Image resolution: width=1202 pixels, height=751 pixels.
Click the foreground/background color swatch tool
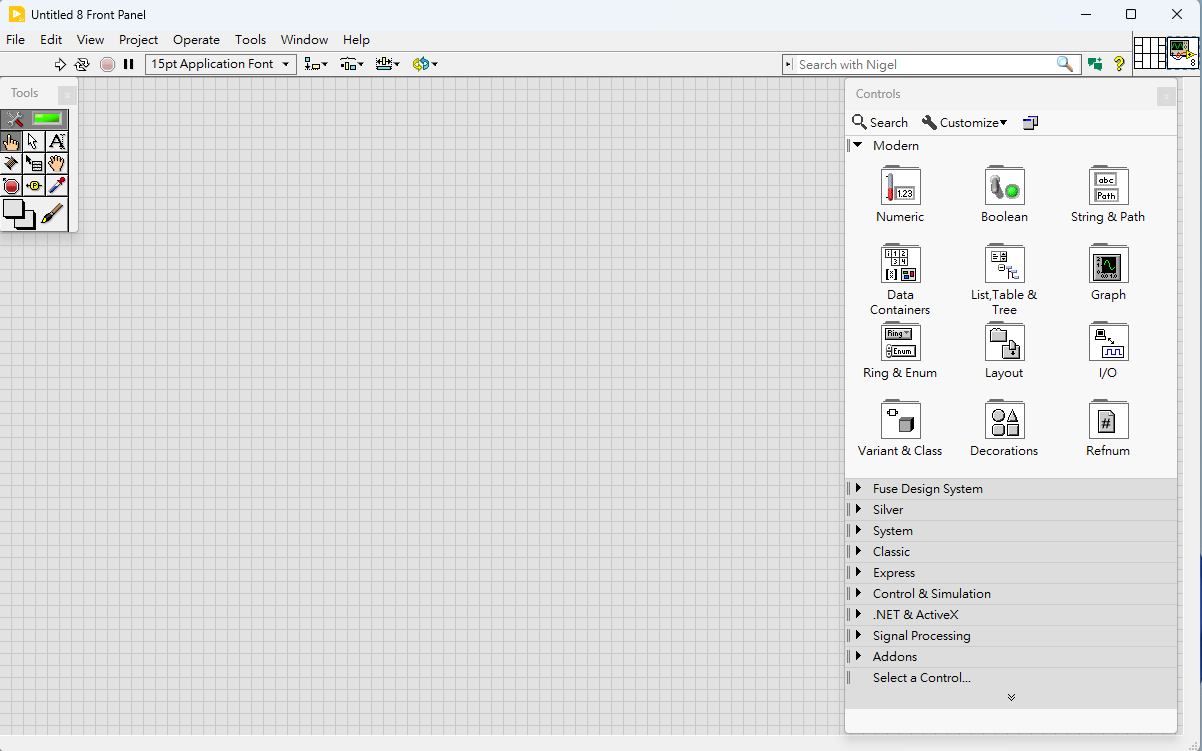pos(19,214)
